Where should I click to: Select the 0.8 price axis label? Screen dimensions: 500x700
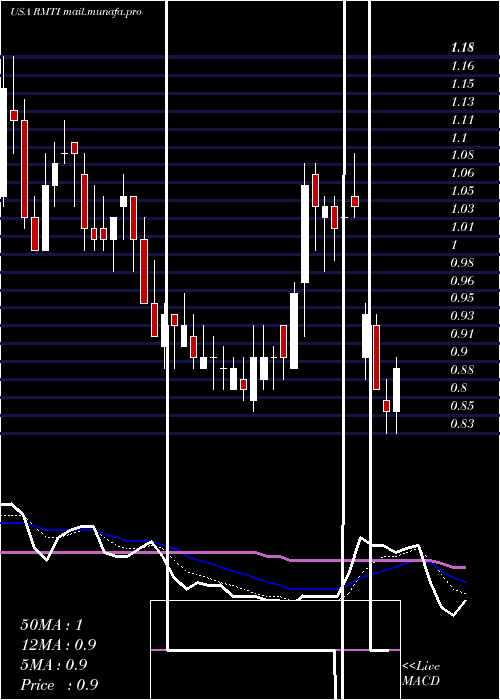click(459, 388)
